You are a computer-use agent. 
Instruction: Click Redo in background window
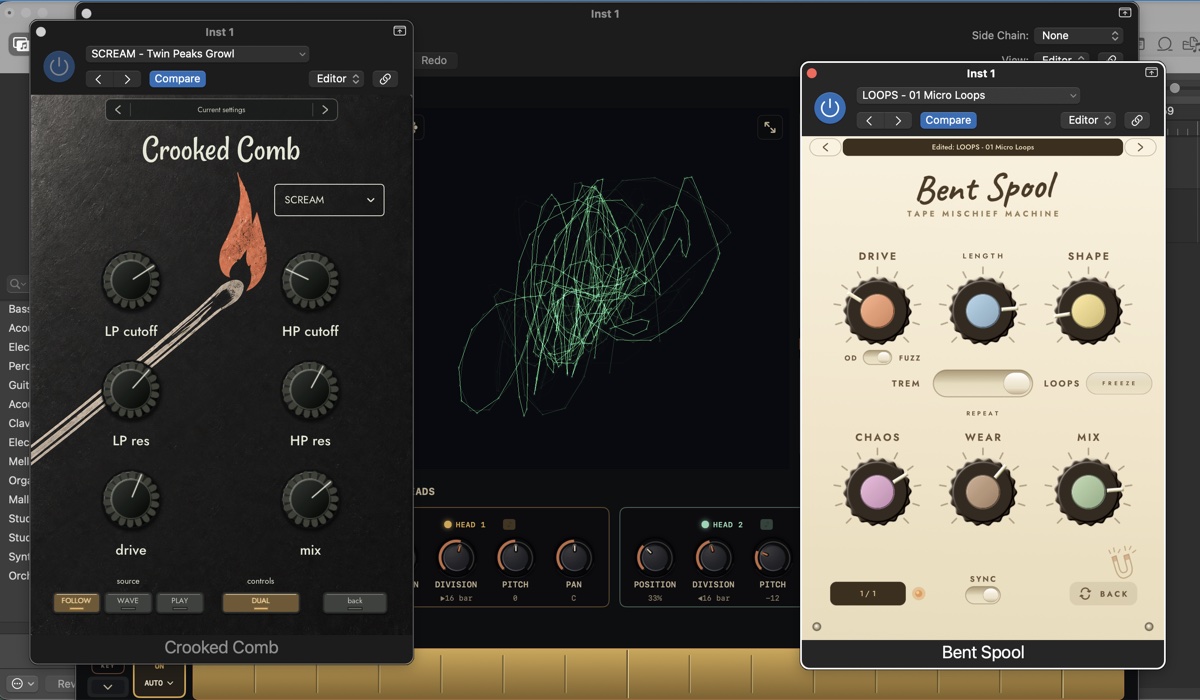[x=434, y=60]
